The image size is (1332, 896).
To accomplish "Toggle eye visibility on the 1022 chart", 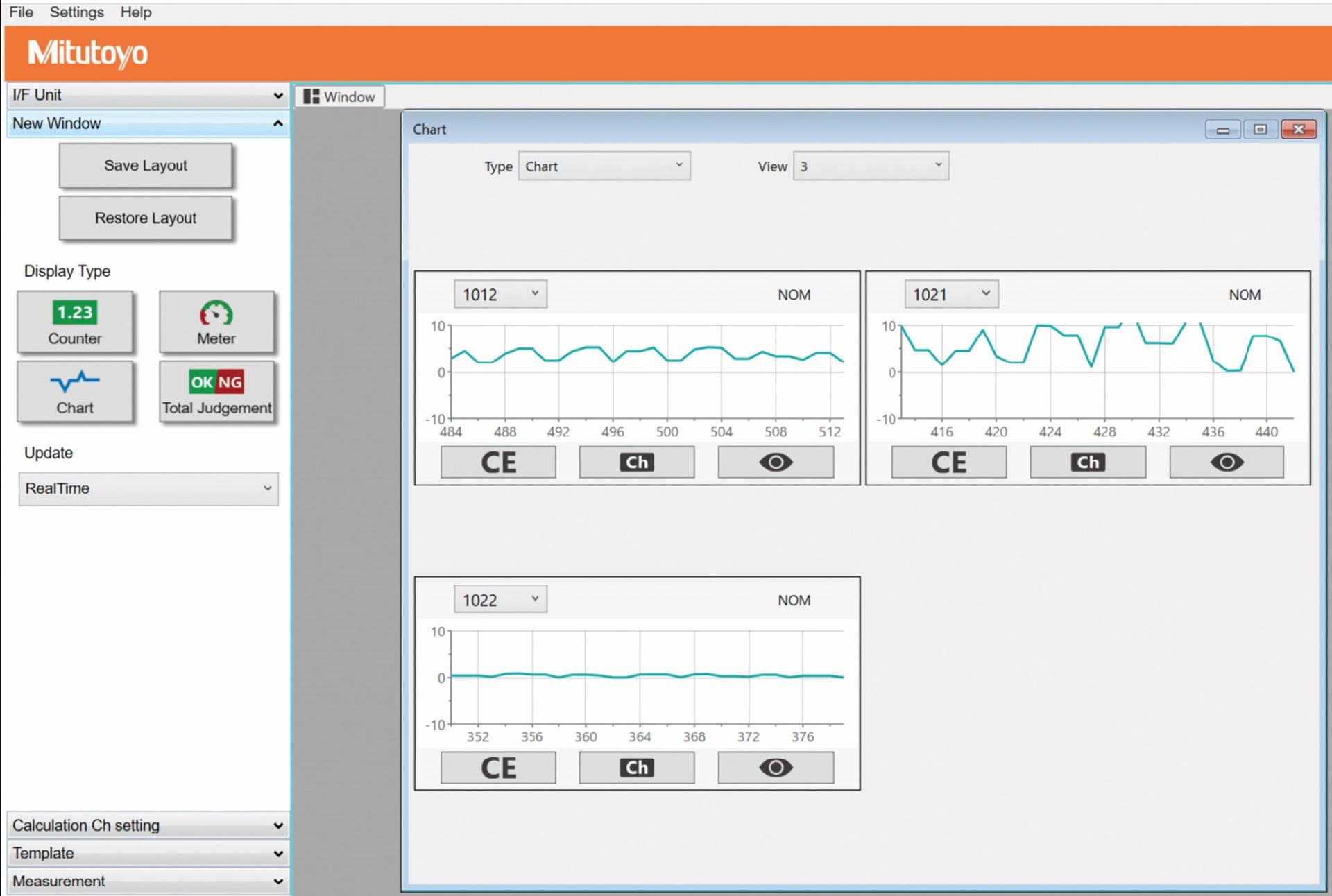I will coord(776,768).
